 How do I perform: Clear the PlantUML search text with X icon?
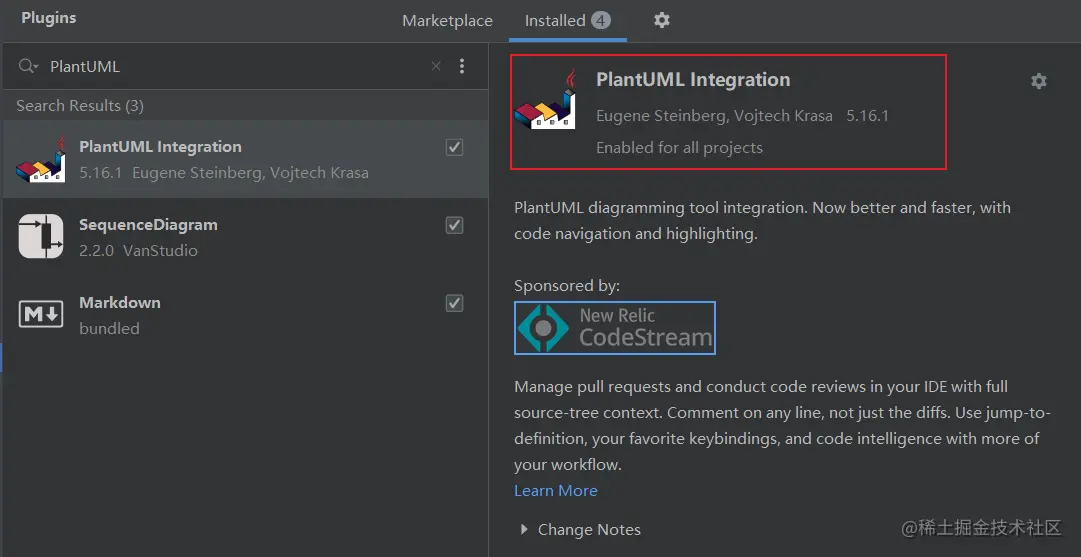436,66
